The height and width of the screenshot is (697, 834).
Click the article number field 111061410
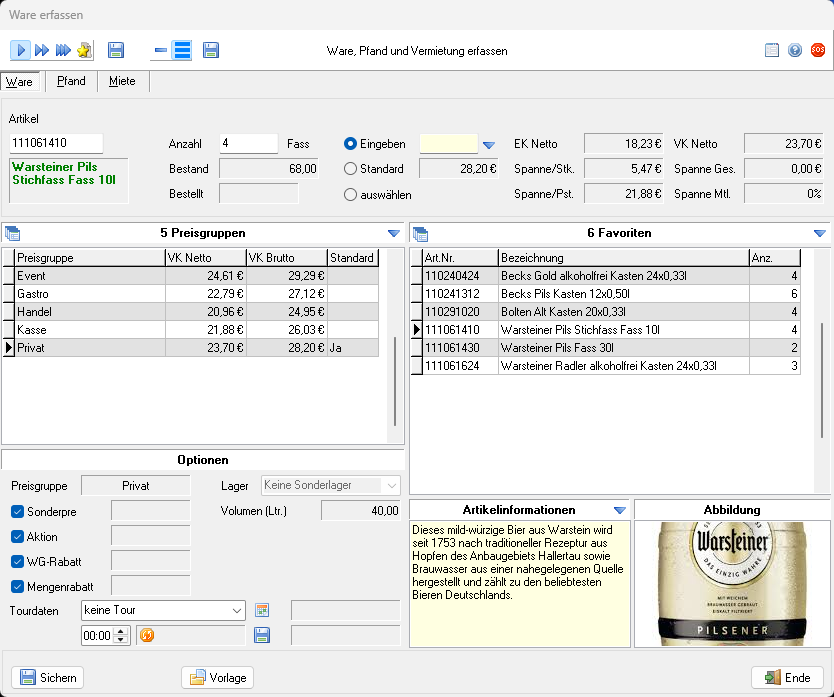pos(56,143)
